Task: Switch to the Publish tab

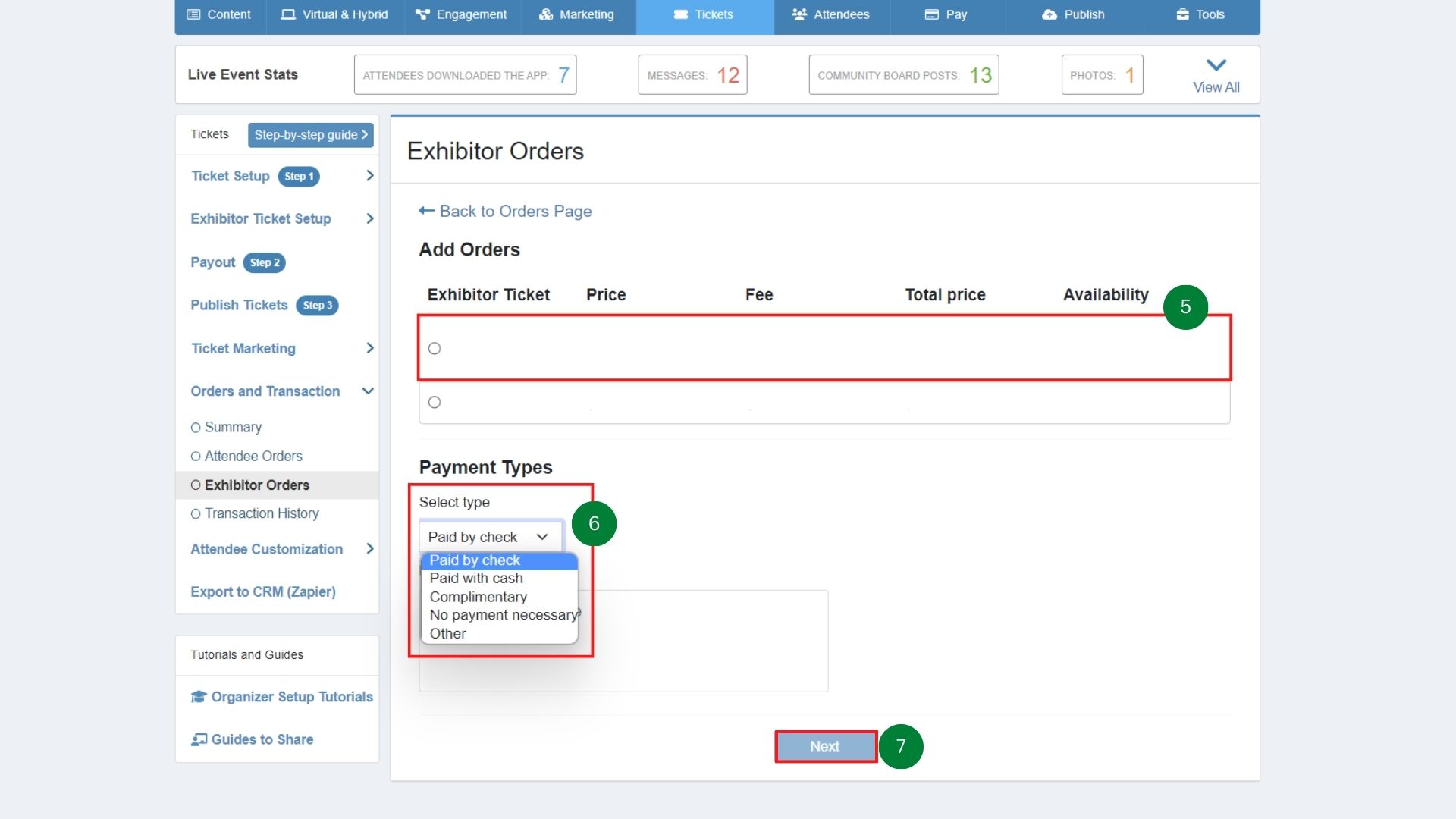Action: click(x=1074, y=15)
